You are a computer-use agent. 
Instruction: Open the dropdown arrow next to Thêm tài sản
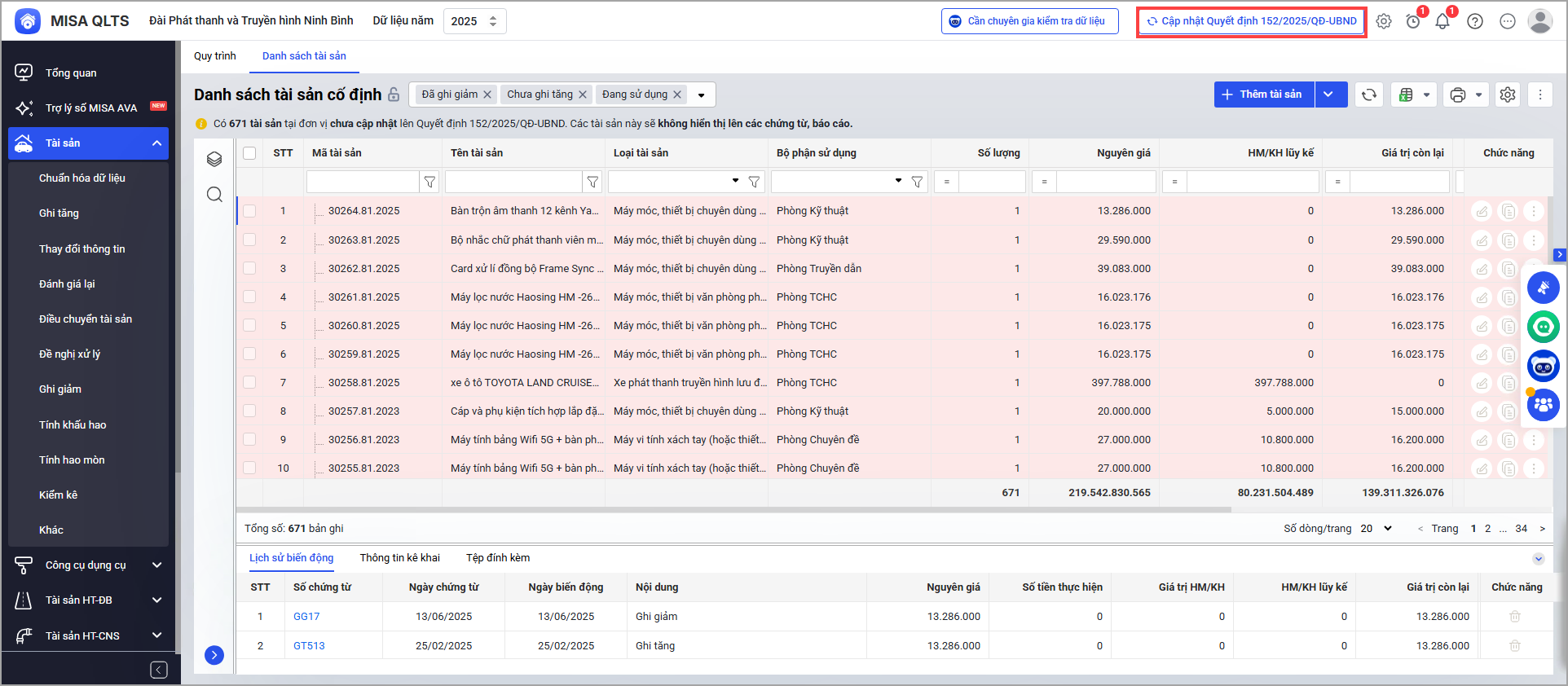1328,95
